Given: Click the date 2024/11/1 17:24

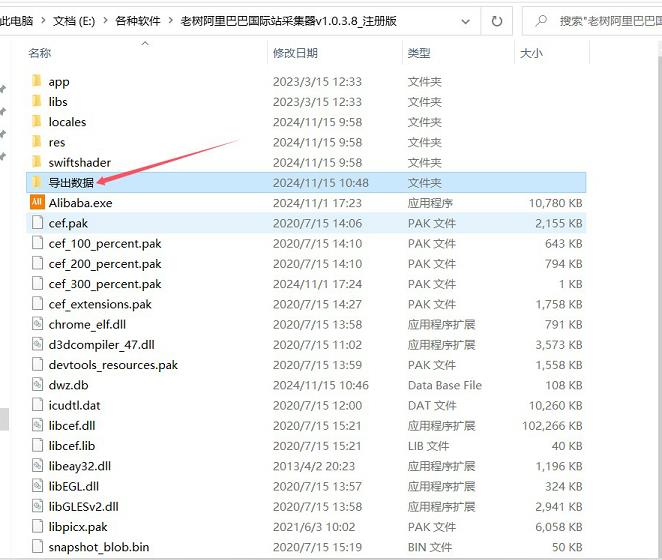Looking at the screenshot, I should [317, 283].
